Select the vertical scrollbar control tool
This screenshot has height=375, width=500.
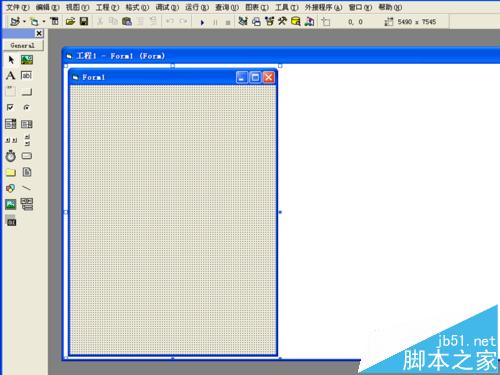pyautogui.click(x=27, y=140)
